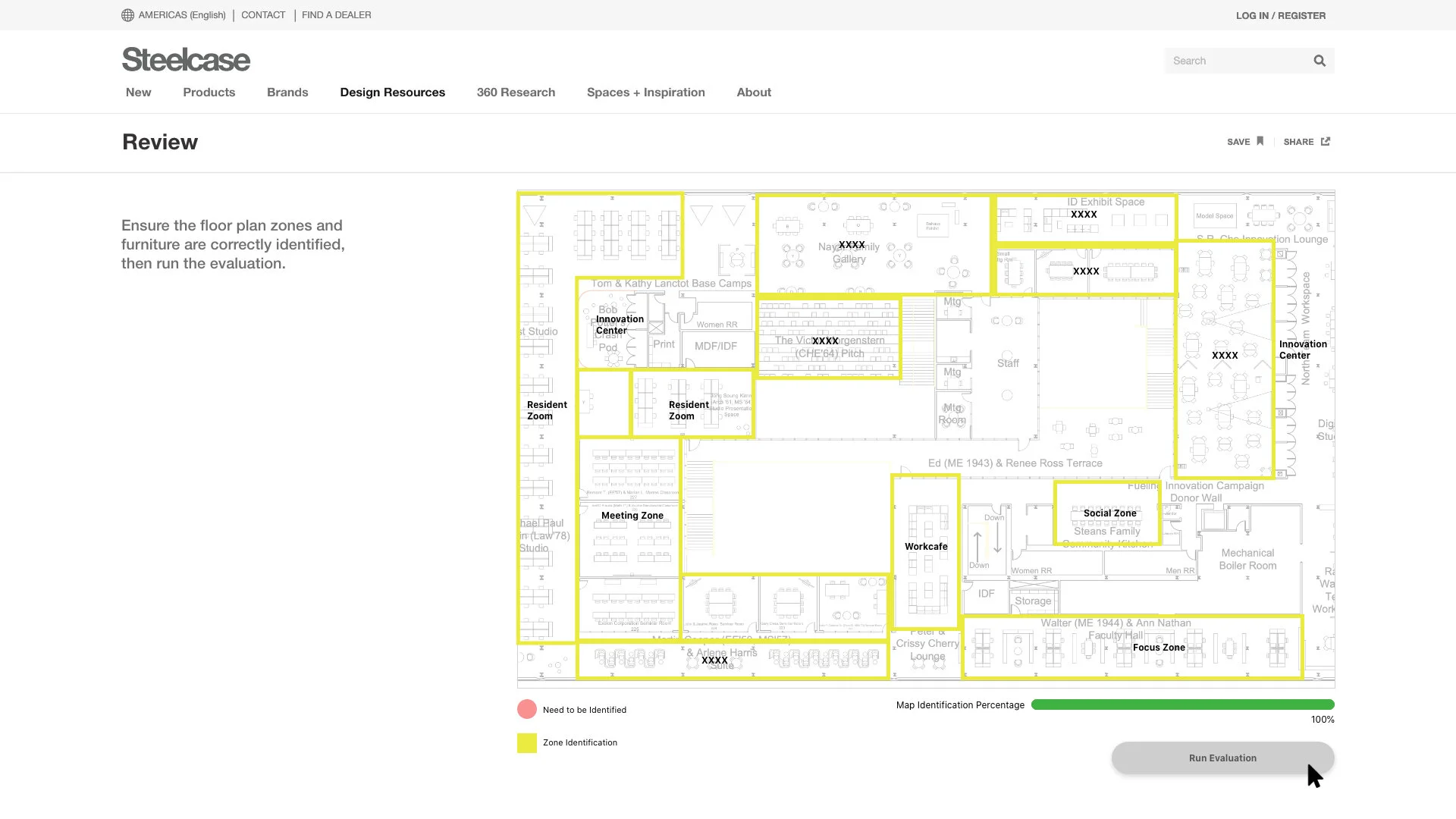Image resolution: width=1456 pixels, height=819 pixels.
Task: Click the yellow Zone Identification swatch
Action: (526, 743)
